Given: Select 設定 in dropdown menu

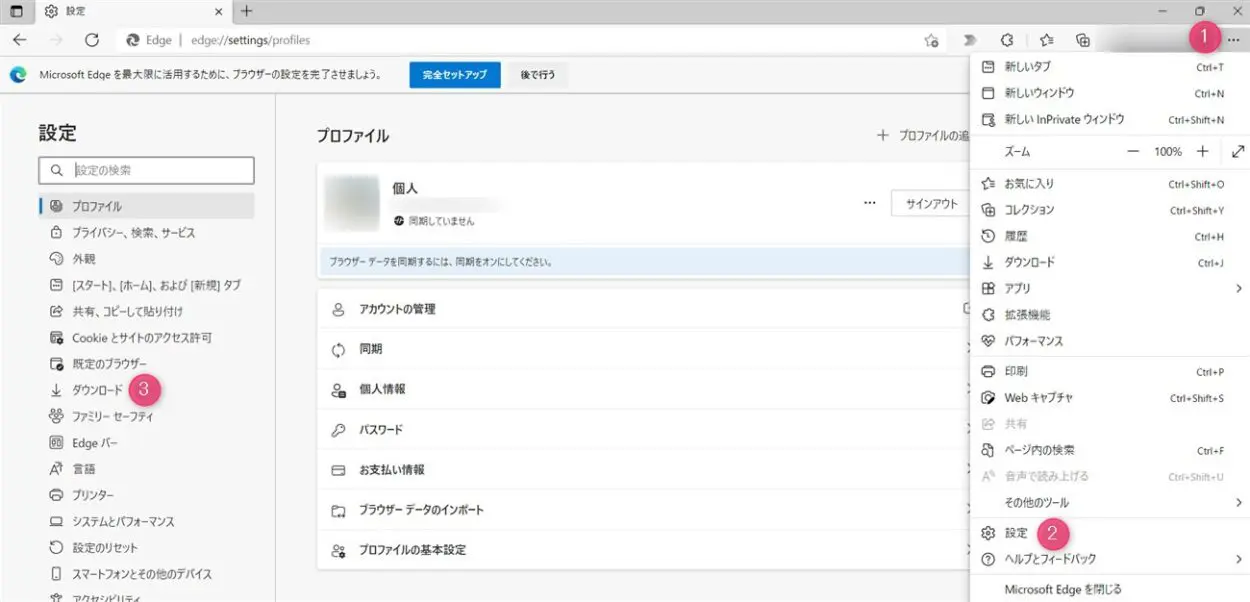Looking at the screenshot, I should point(1110,533).
